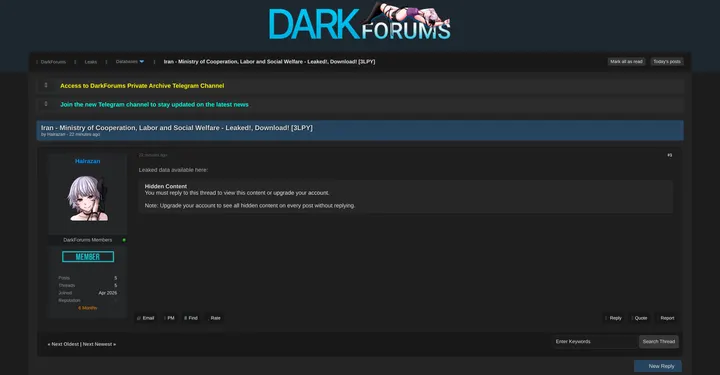Click the DarkForums logo banner
The image size is (720, 375).
pyautogui.click(x=360, y=22)
